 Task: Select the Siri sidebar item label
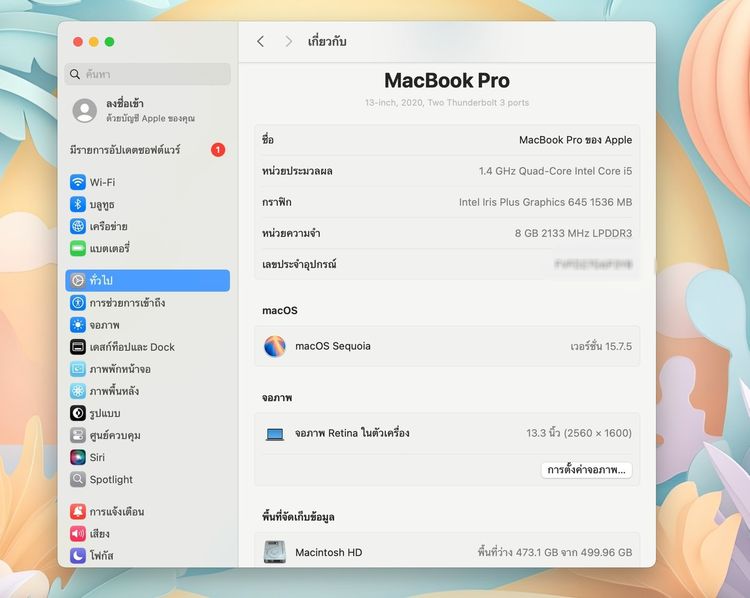[97, 457]
